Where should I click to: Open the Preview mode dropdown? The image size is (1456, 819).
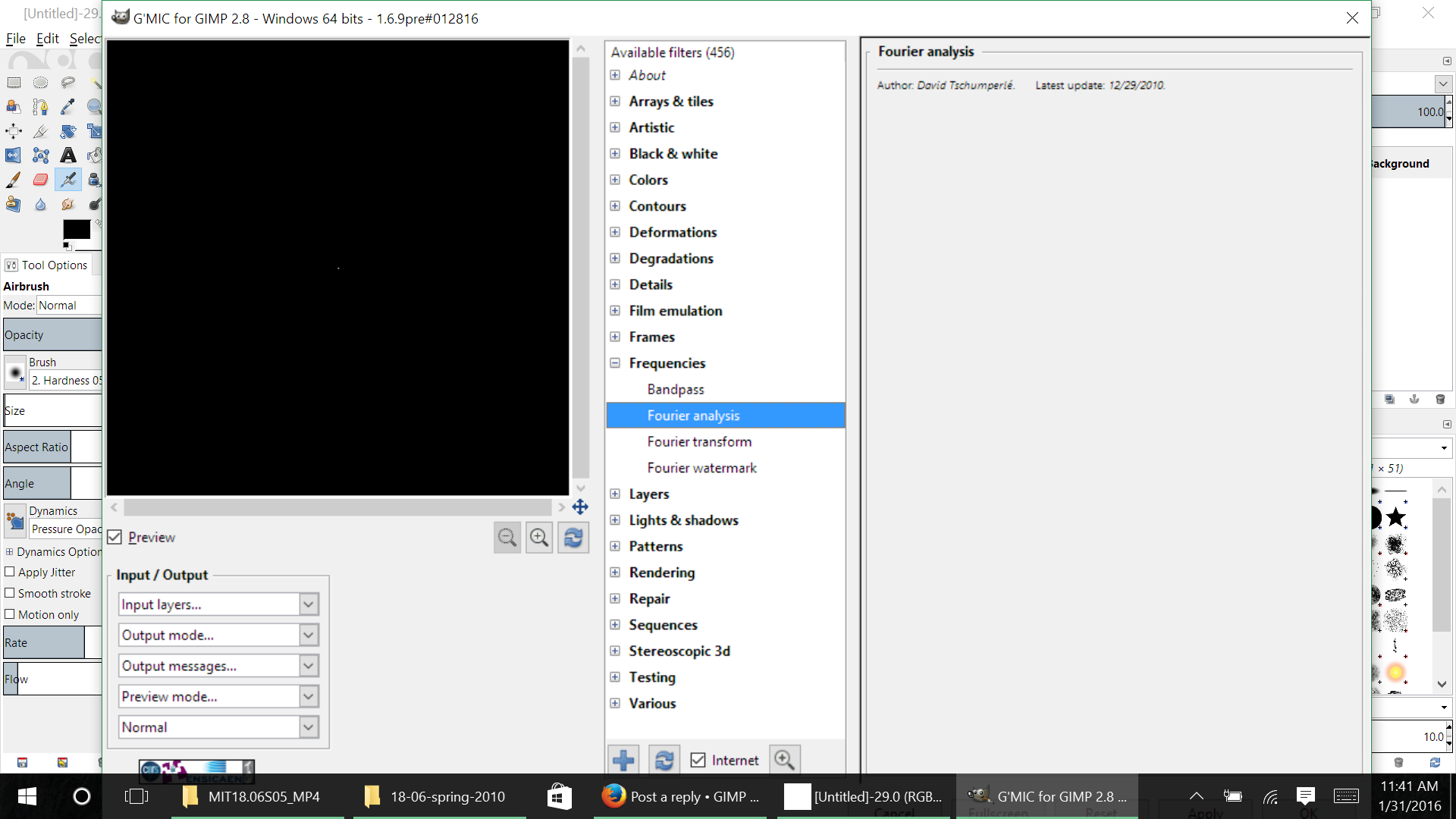tap(218, 696)
